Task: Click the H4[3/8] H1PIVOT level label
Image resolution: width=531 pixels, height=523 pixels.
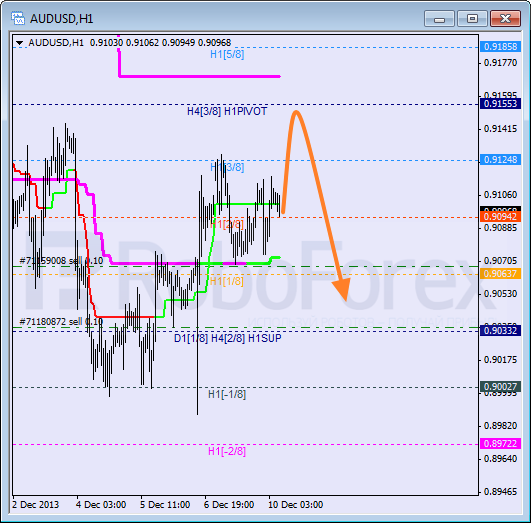Action: [x=227, y=111]
